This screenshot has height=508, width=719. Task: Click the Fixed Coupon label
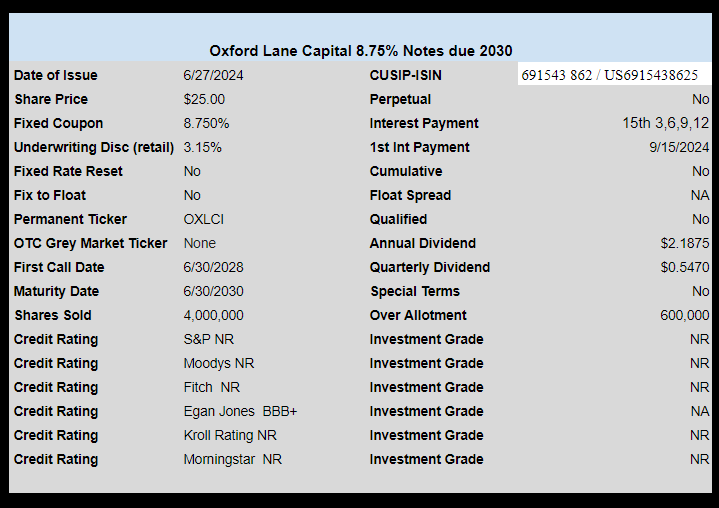tap(58, 123)
